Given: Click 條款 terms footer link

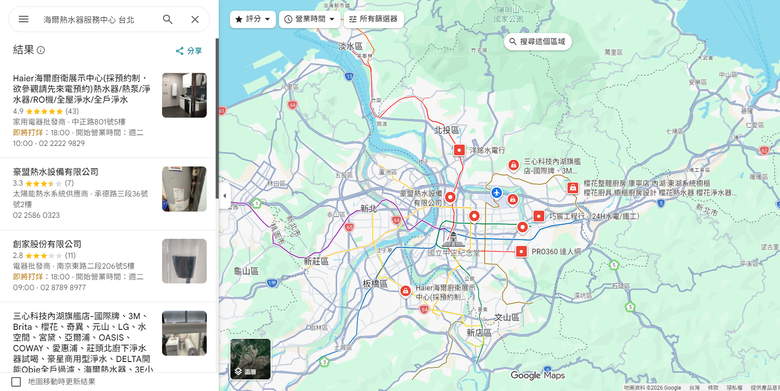Looking at the screenshot, I should [713, 388].
